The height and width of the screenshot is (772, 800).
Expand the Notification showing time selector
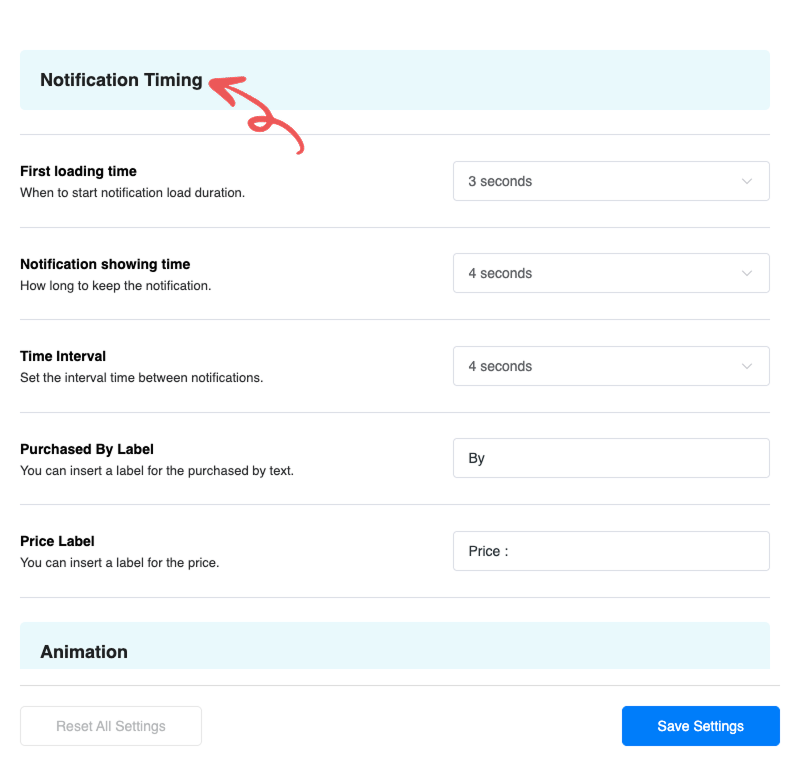[611, 273]
